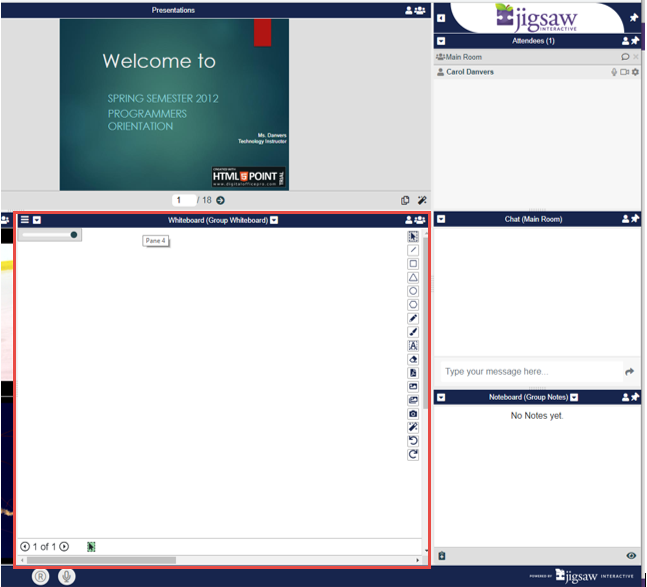Select the line drawing tool
Screen dimensions: 647x587
pyautogui.click(x=413, y=250)
